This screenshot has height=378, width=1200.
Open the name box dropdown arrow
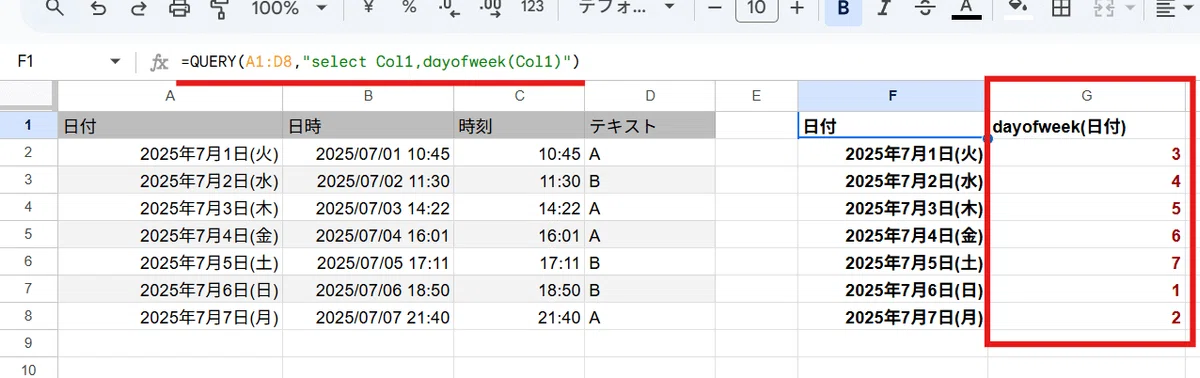pos(115,62)
